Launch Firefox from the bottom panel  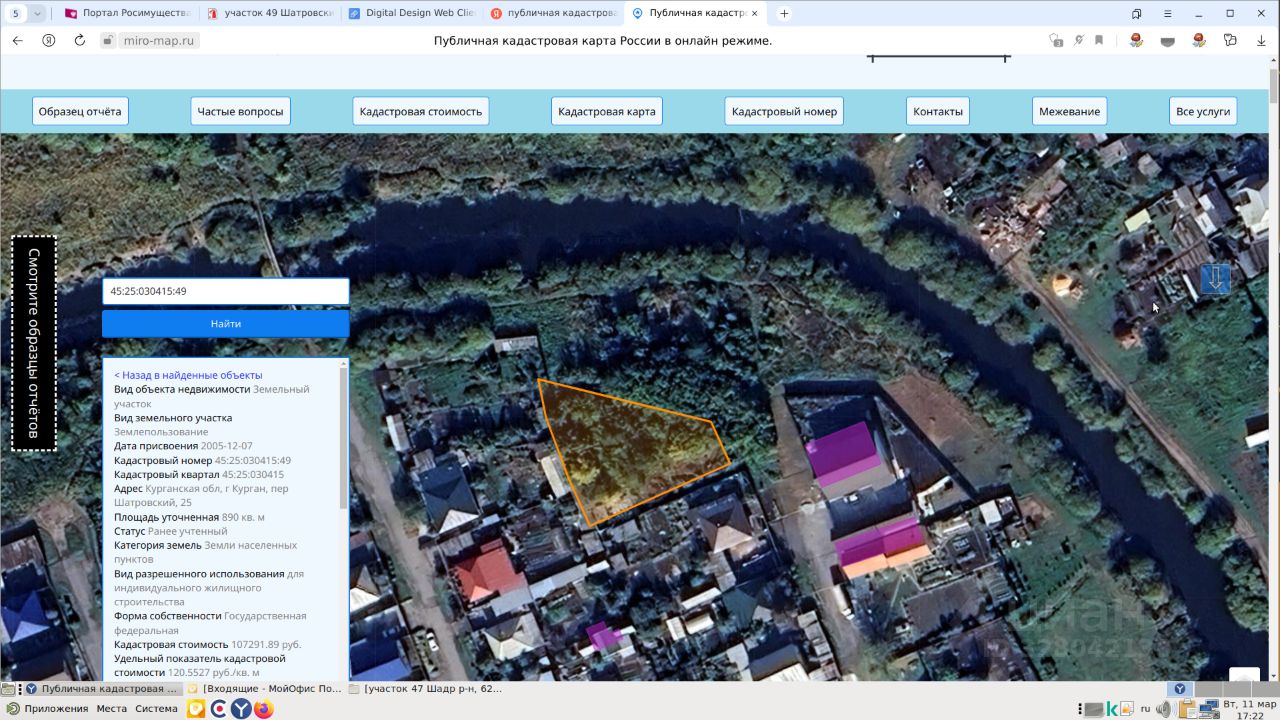pyautogui.click(x=263, y=709)
